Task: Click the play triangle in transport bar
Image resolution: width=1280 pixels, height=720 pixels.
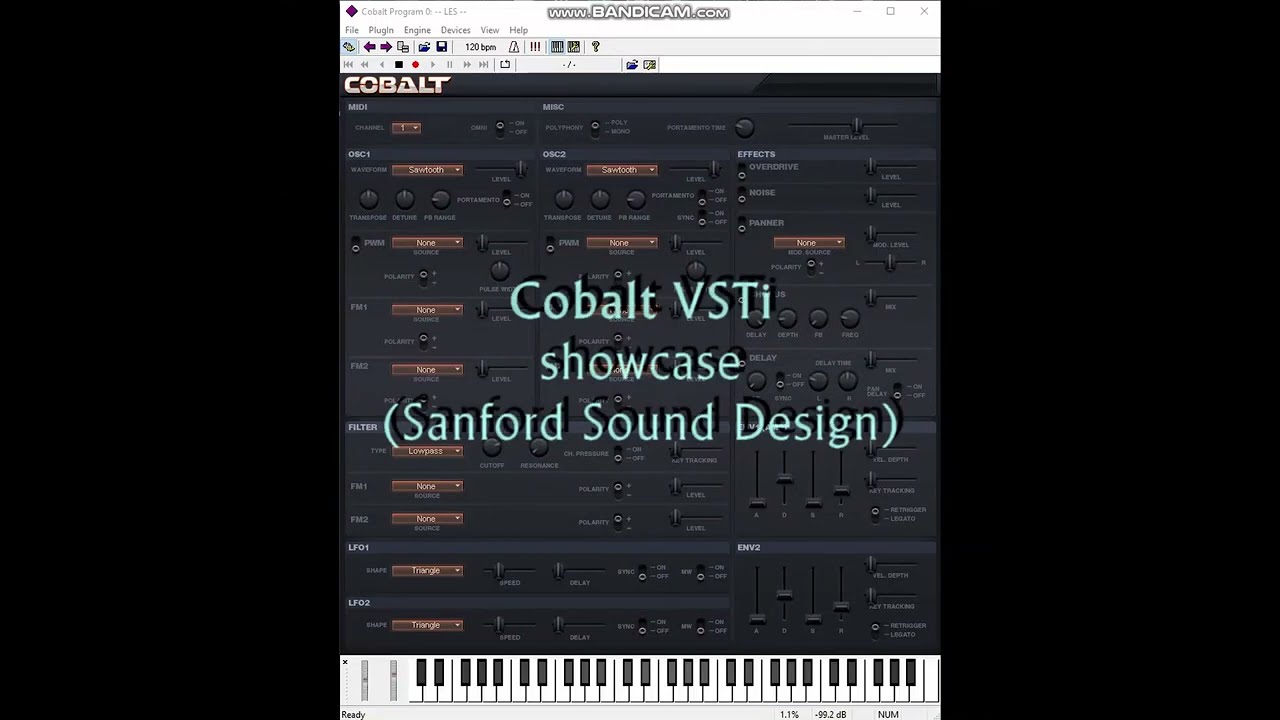Action: pyautogui.click(x=432, y=65)
